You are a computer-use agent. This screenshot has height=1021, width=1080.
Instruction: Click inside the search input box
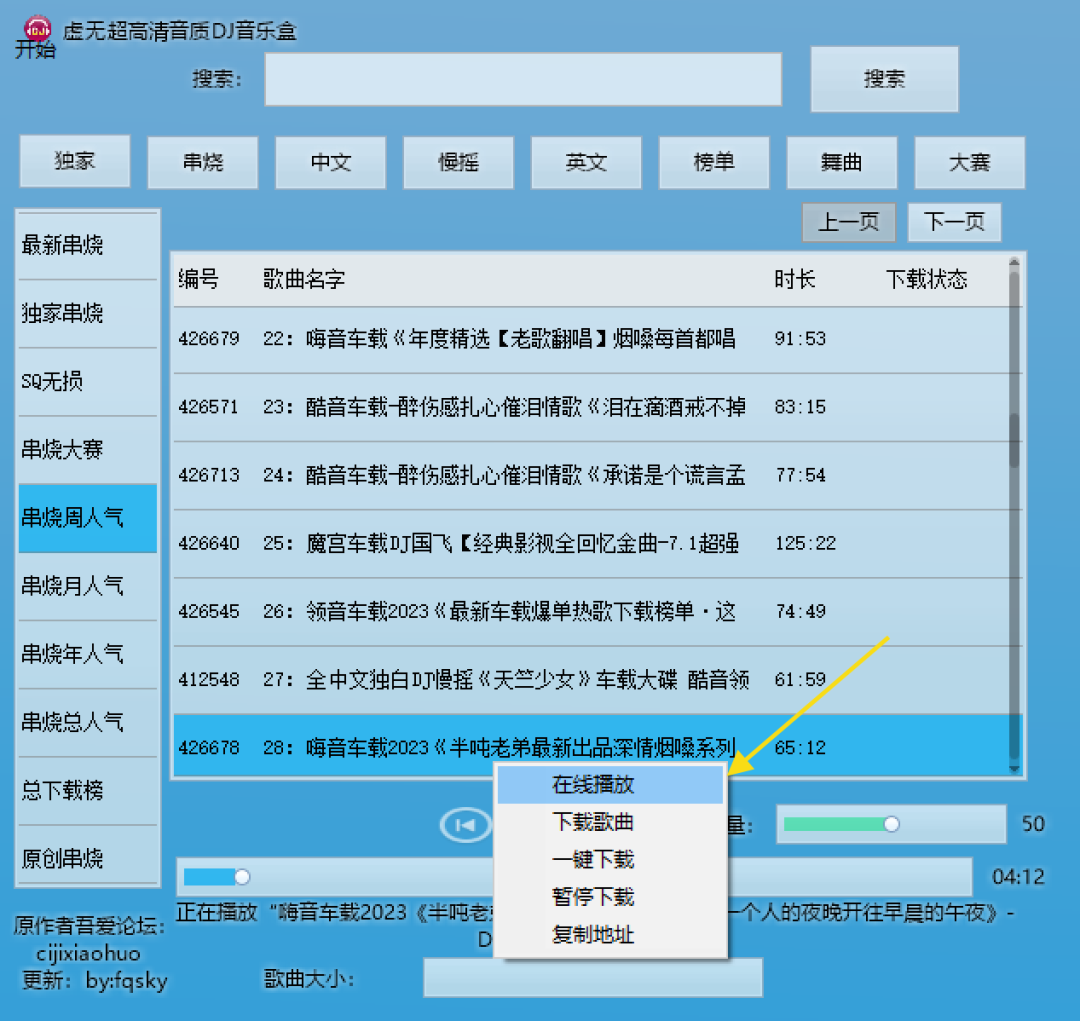point(522,80)
